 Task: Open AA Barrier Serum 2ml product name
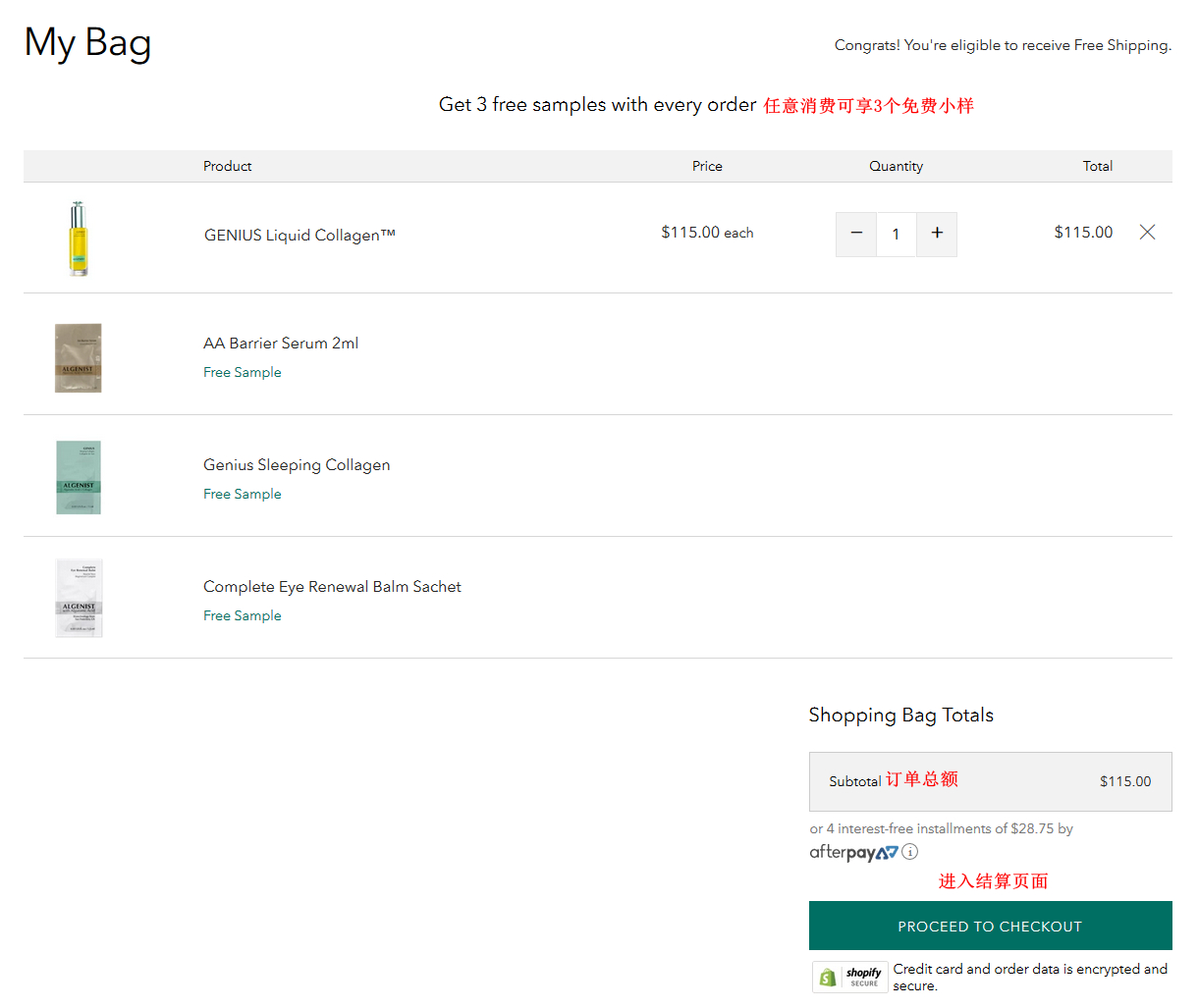(281, 343)
